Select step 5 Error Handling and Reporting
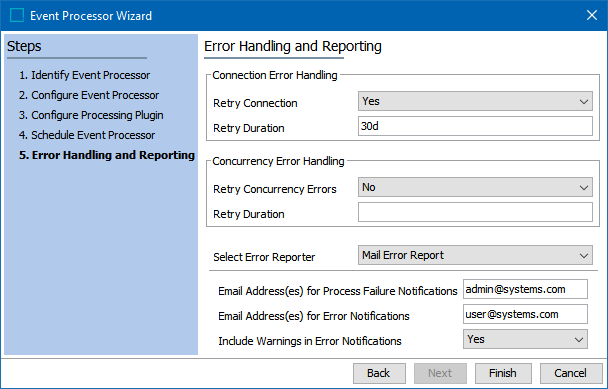 [107, 155]
